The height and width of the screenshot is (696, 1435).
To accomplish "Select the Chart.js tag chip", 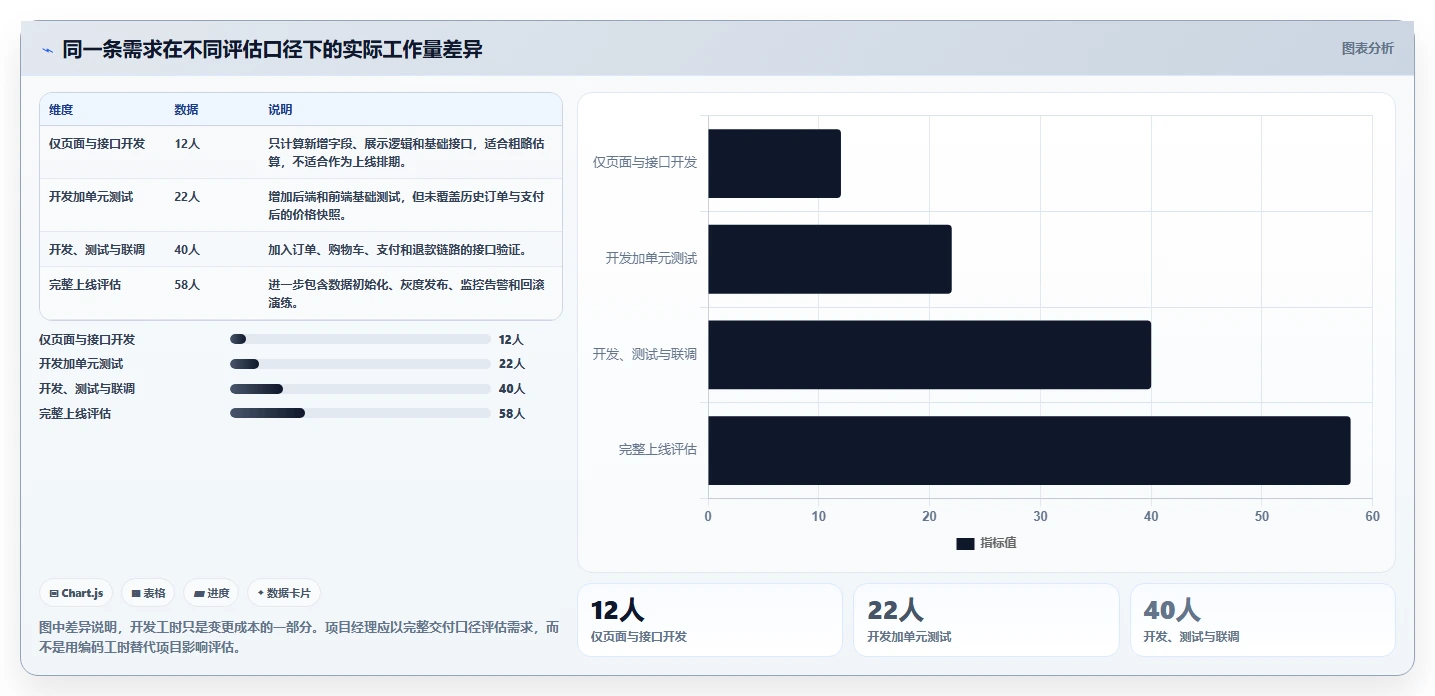I will pos(77,593).
